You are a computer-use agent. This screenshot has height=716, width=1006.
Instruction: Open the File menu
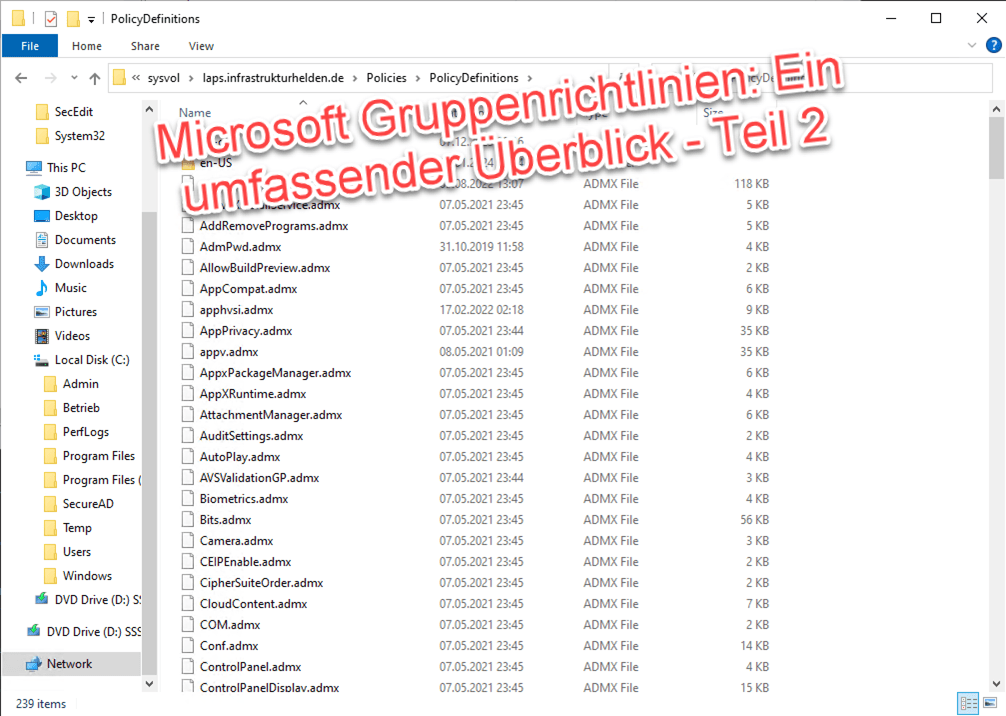coord(30,46)
